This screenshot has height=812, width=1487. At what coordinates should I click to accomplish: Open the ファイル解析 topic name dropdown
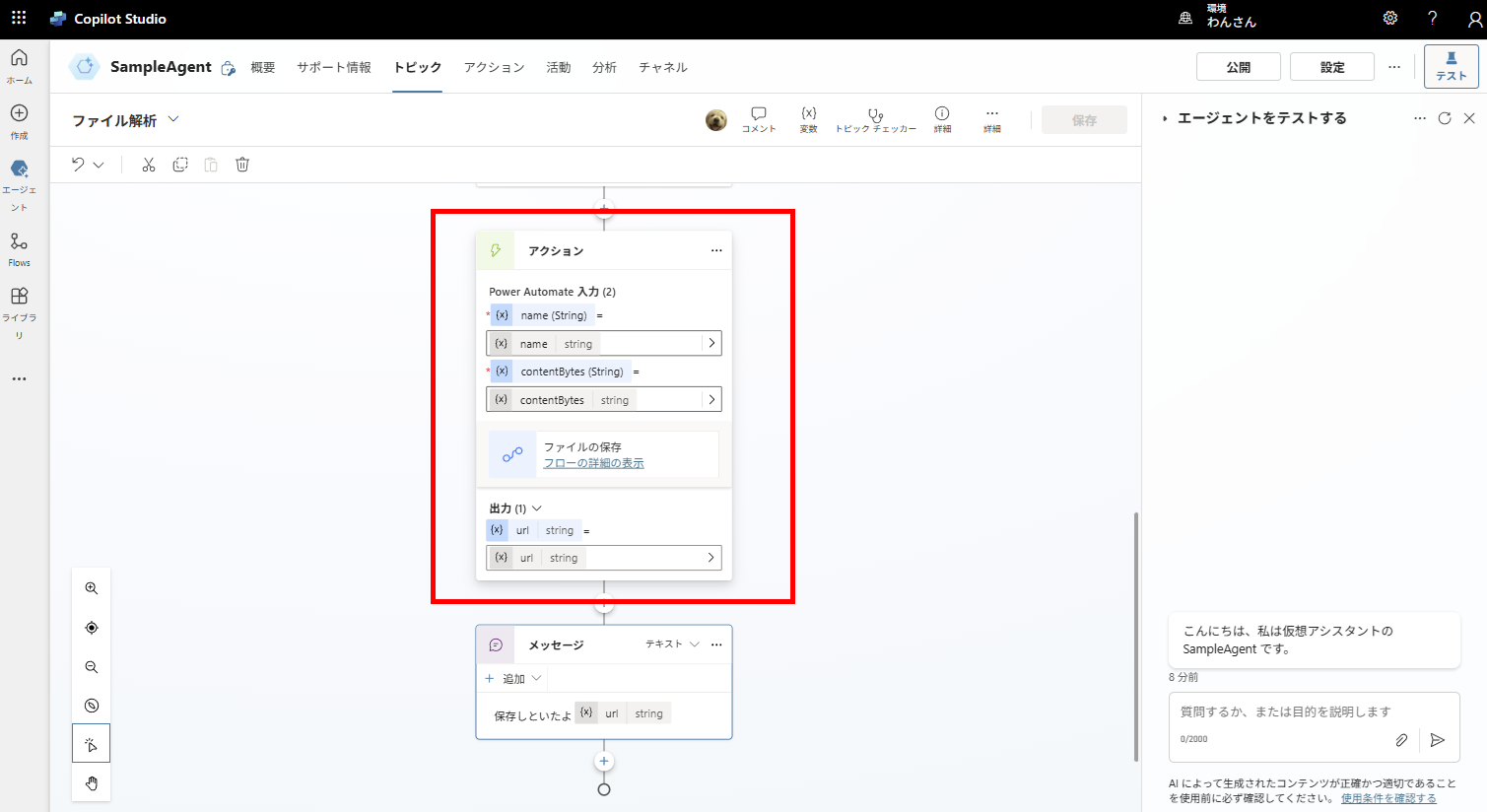point(174,119)
